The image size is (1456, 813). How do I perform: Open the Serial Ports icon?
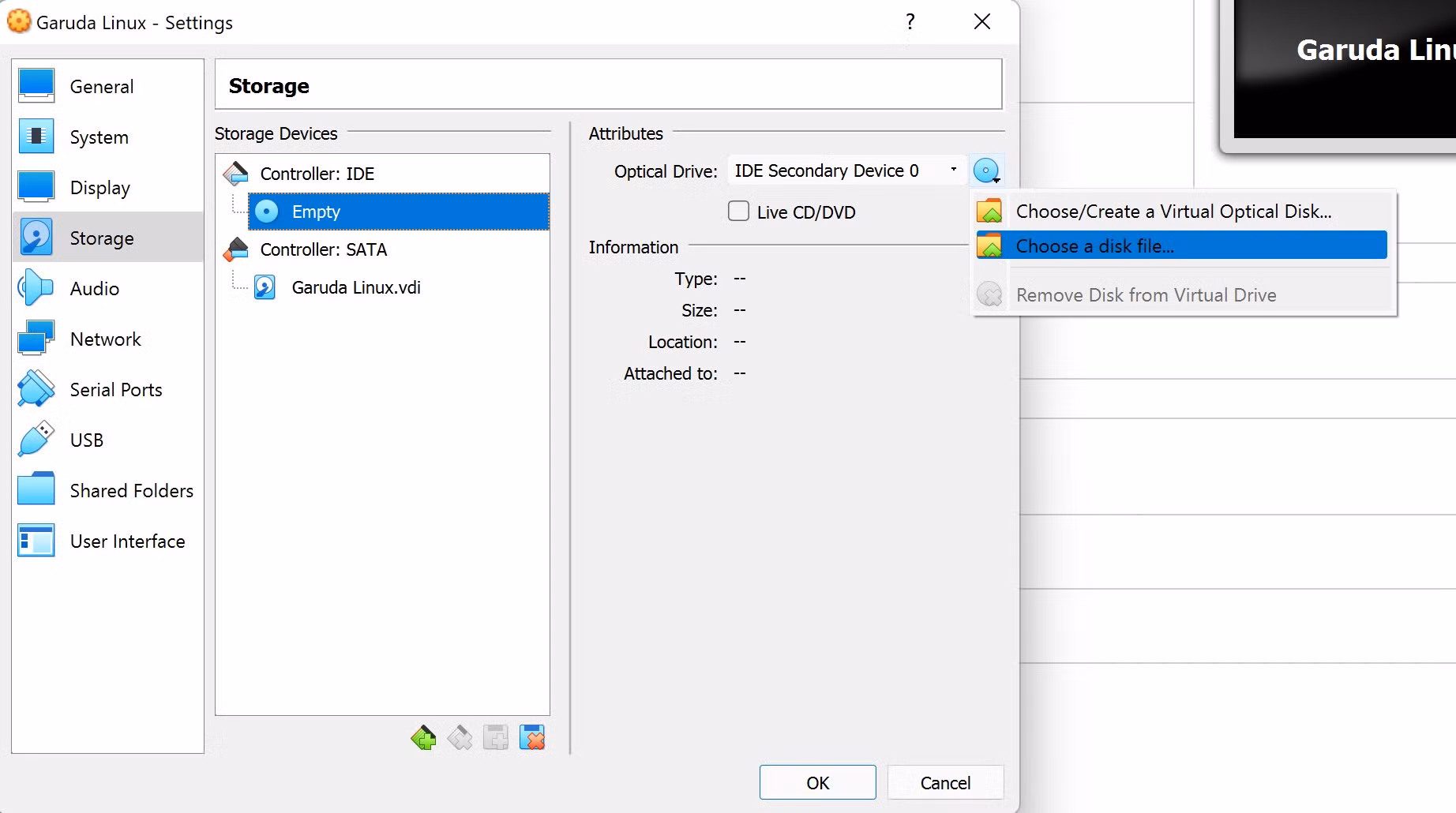pyautogui.click(x=36, y=389)
